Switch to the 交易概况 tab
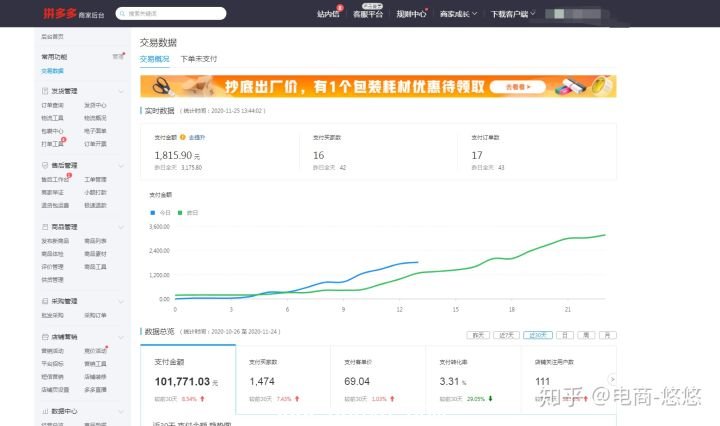This screenshot has width=720, height=426. [x=154, y=59]
